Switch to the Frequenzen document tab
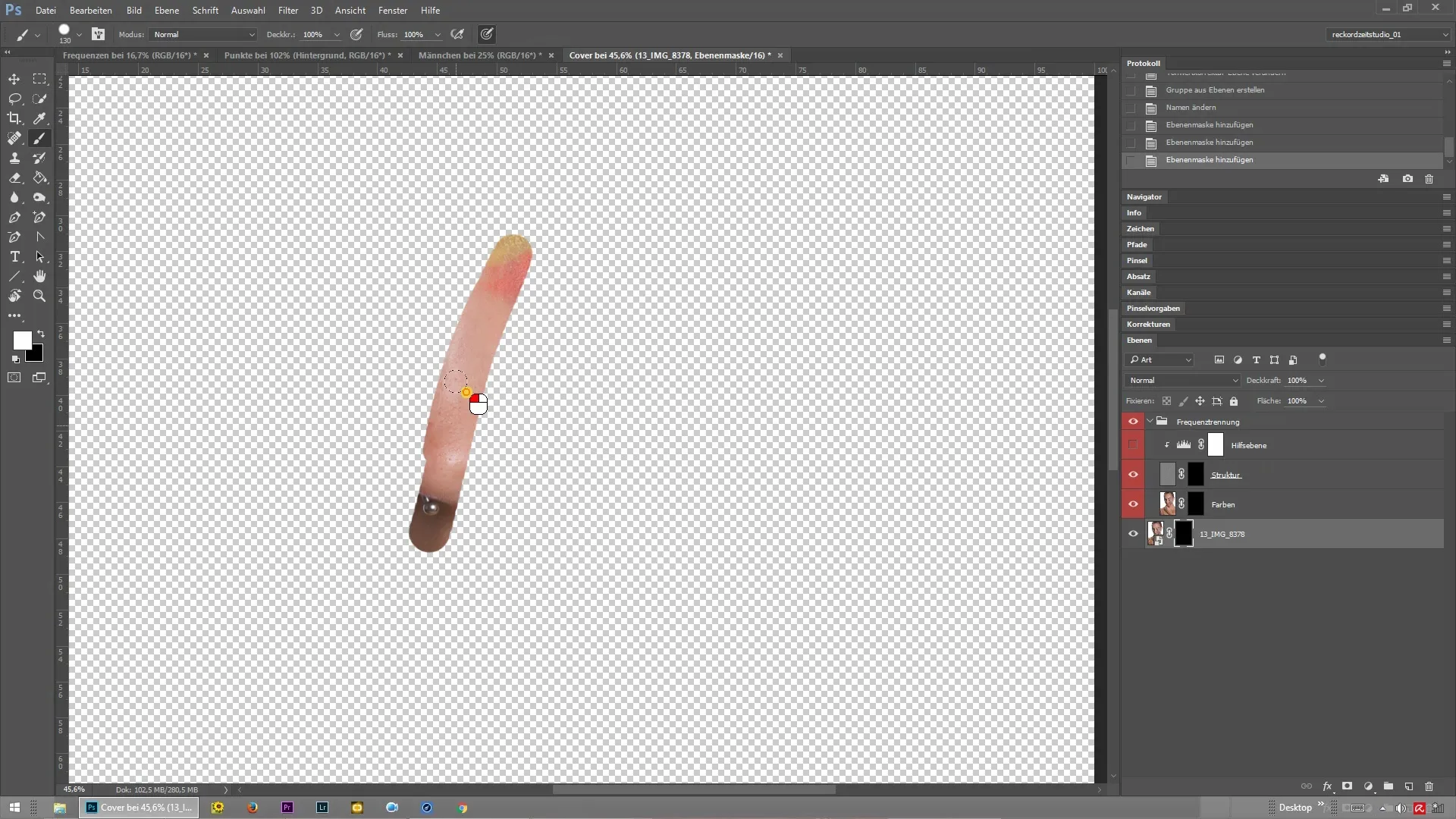 coord(129,55)
